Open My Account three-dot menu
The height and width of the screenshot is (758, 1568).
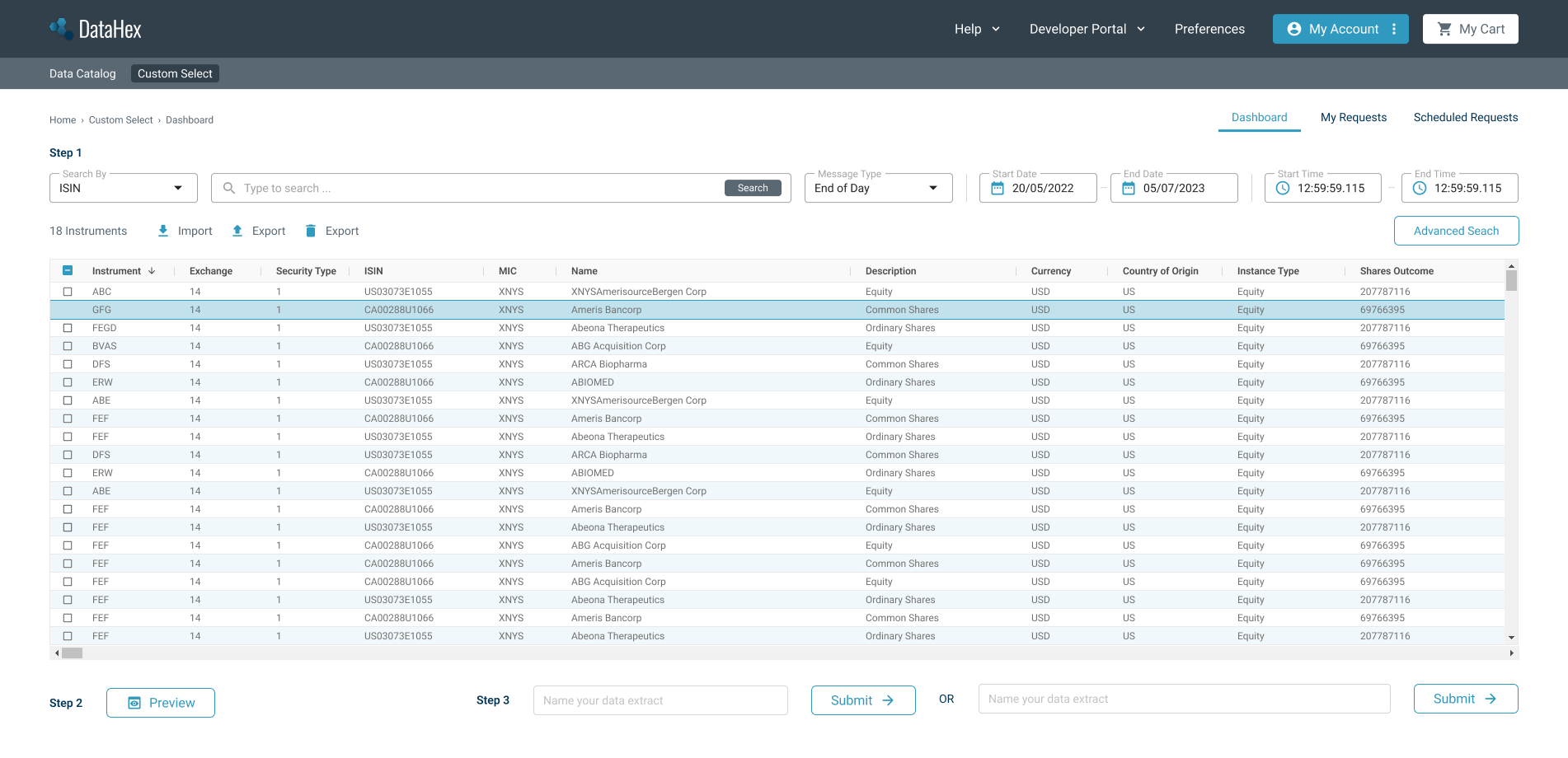click(1394, 29)
